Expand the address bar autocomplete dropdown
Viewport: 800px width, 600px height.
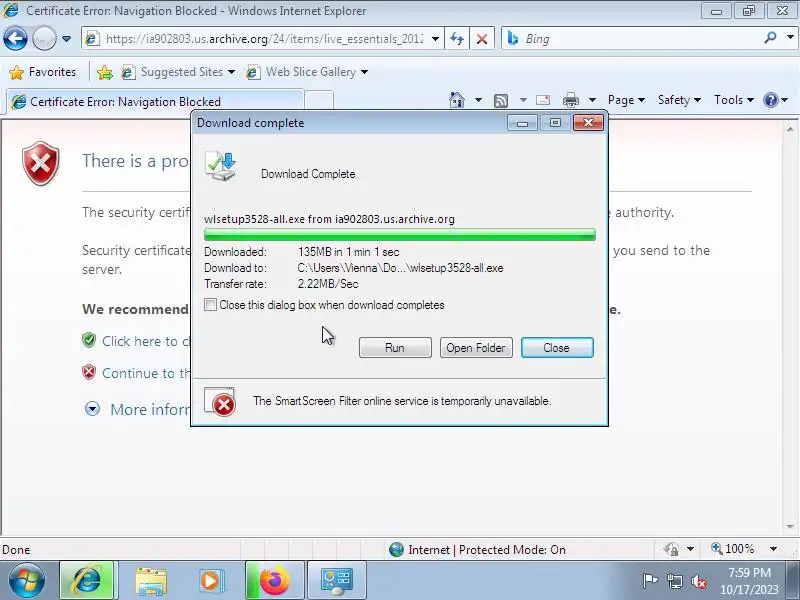point(435,39)
